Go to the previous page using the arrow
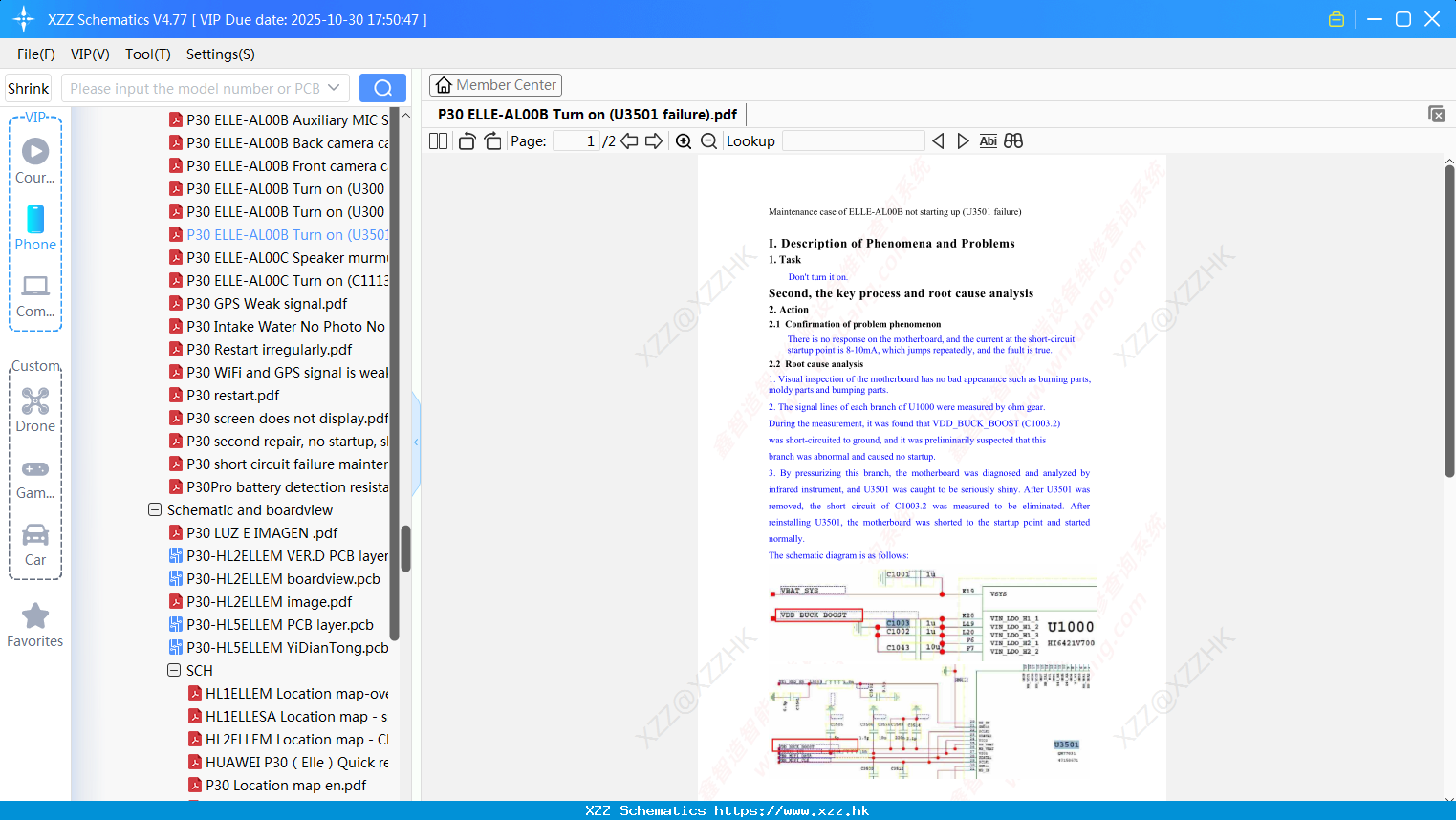 click(629, 140)
